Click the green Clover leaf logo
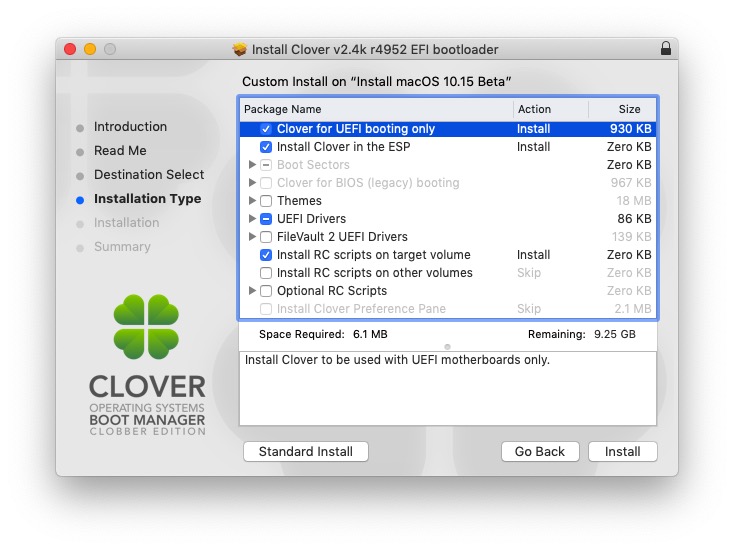This screenshot has height=550, width=734. [x=146, y=326]
